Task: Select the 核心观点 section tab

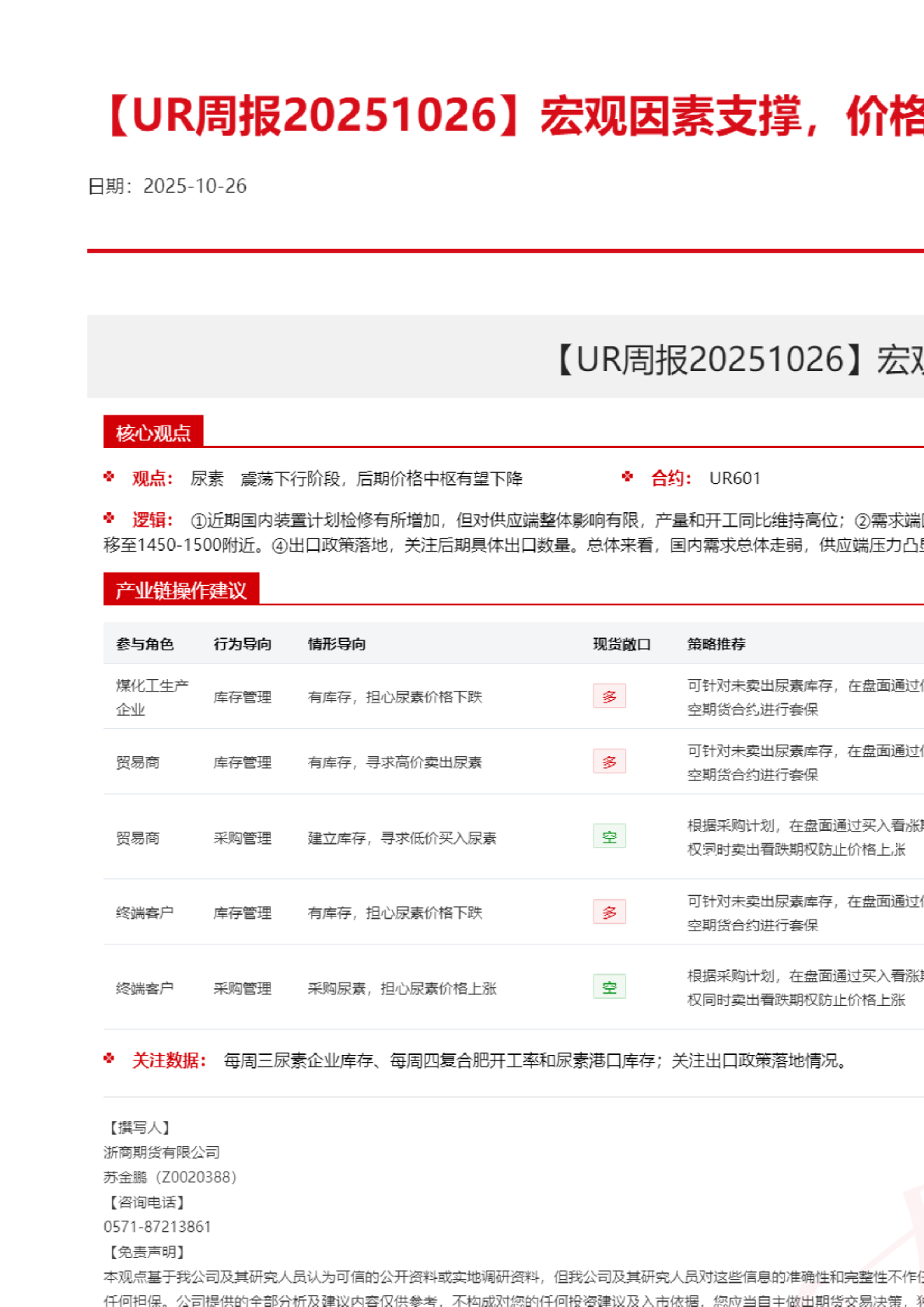Action: pyautogui.click(x=153, y=433)
